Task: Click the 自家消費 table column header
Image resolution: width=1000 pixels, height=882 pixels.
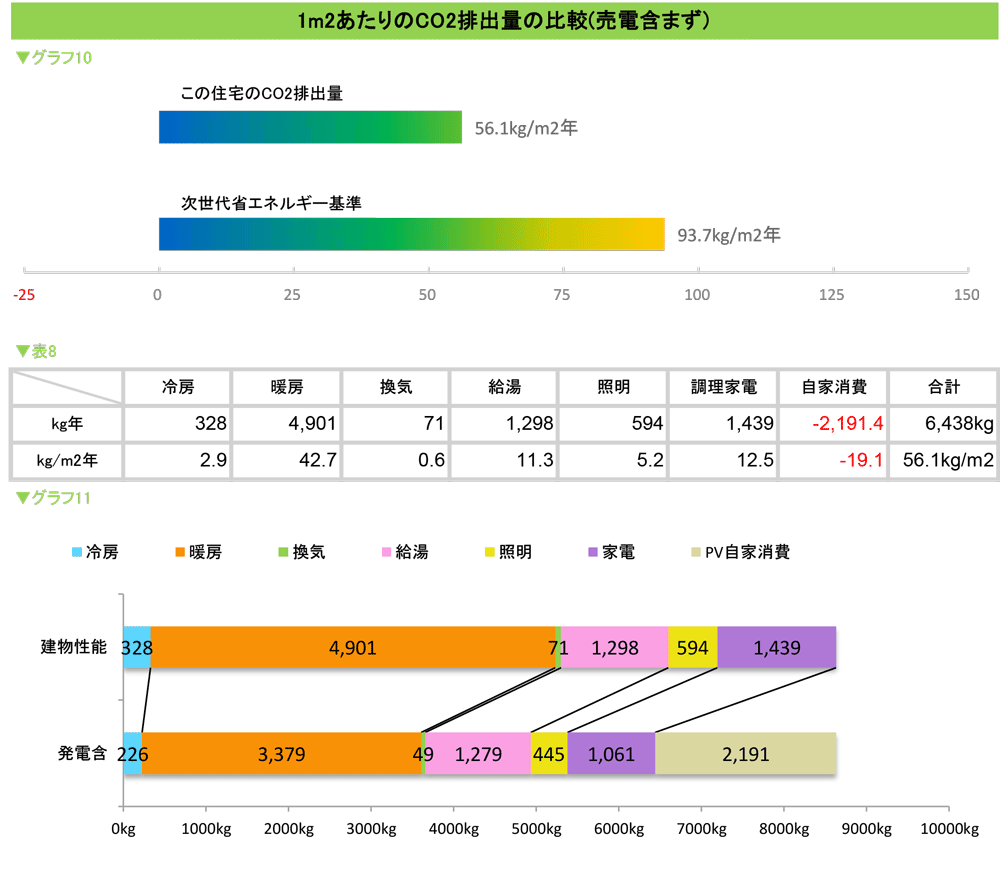Action: [834, 387]
